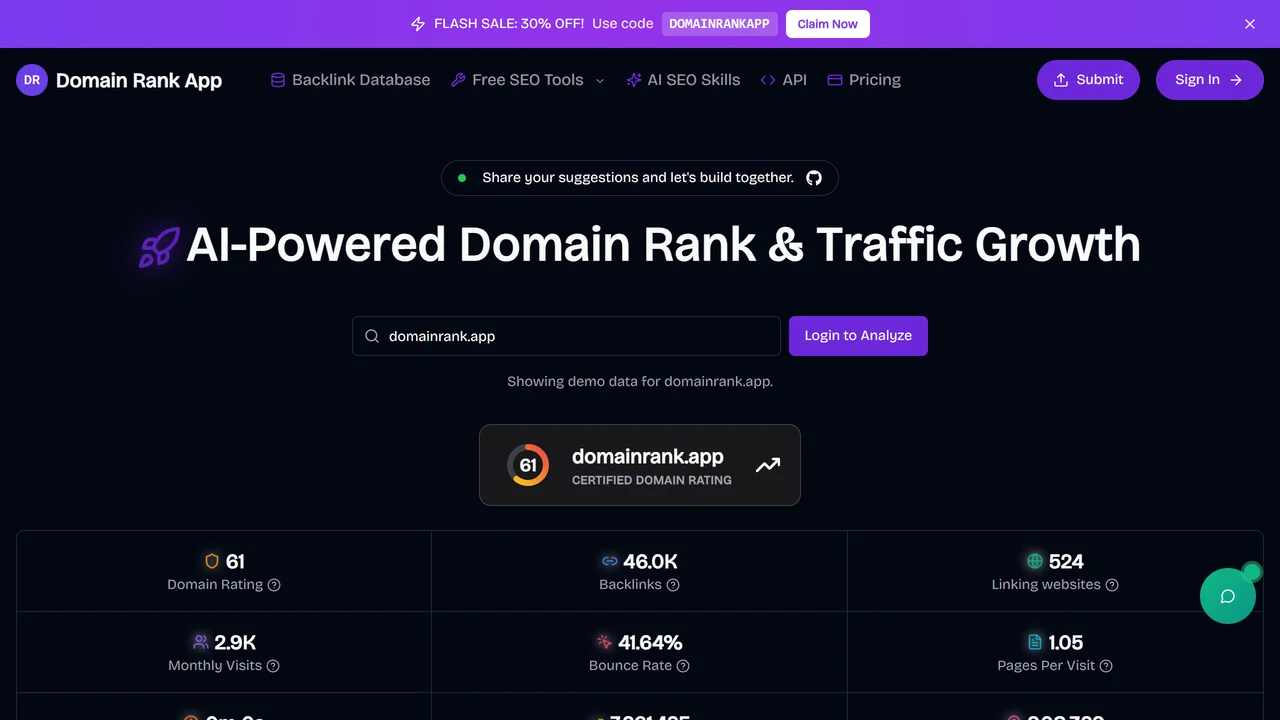Click the GitHub icon in suggestions pill
Screen dimensions: 1280x720
814,178
